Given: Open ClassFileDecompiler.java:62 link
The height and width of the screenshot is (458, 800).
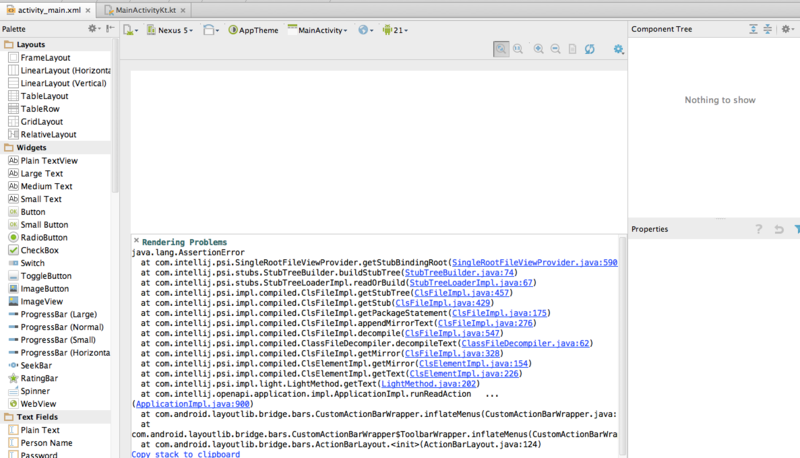Looking at the screenshot, I should [525, 343].
